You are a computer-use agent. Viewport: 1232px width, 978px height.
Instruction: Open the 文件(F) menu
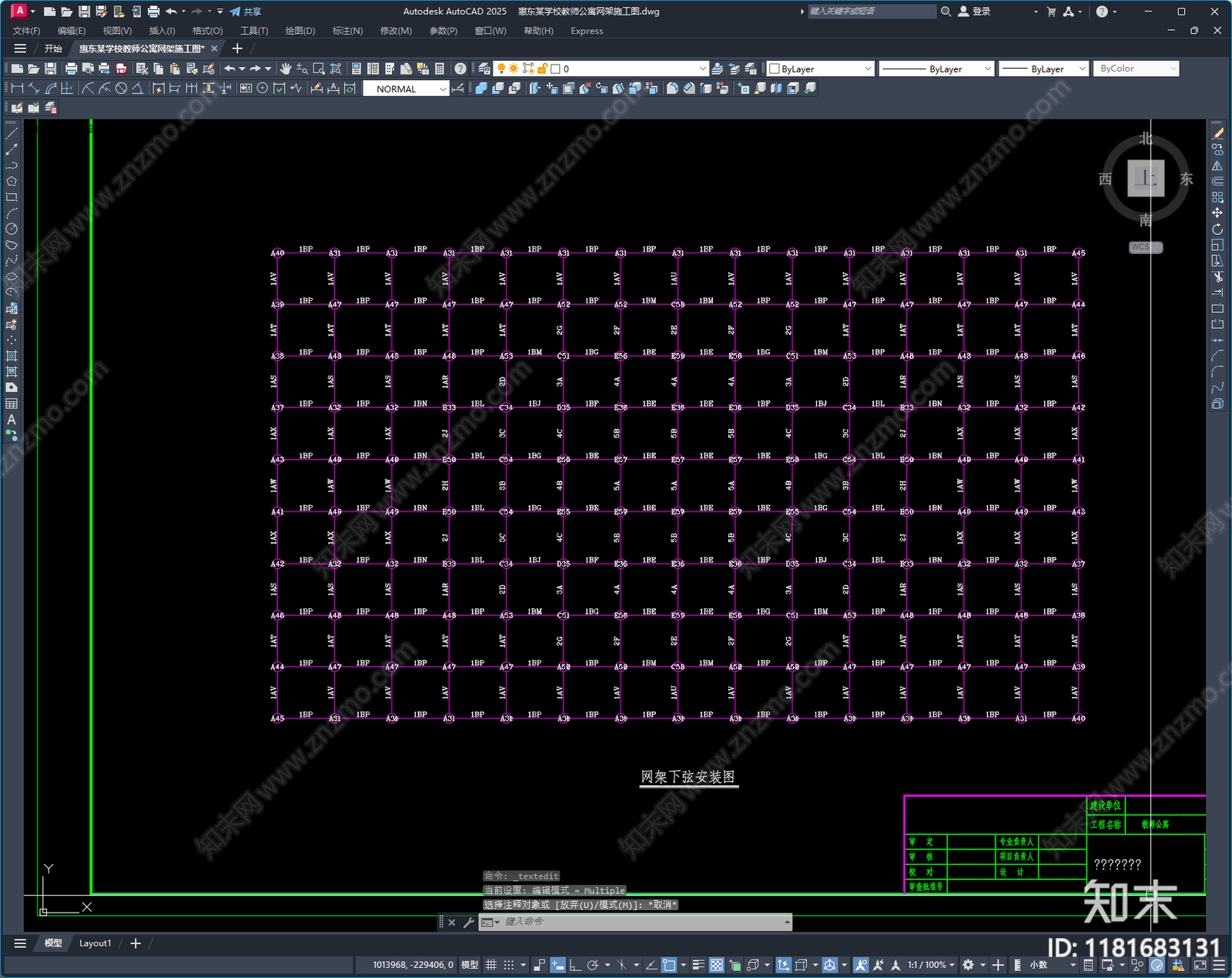[x=26, y=31]
